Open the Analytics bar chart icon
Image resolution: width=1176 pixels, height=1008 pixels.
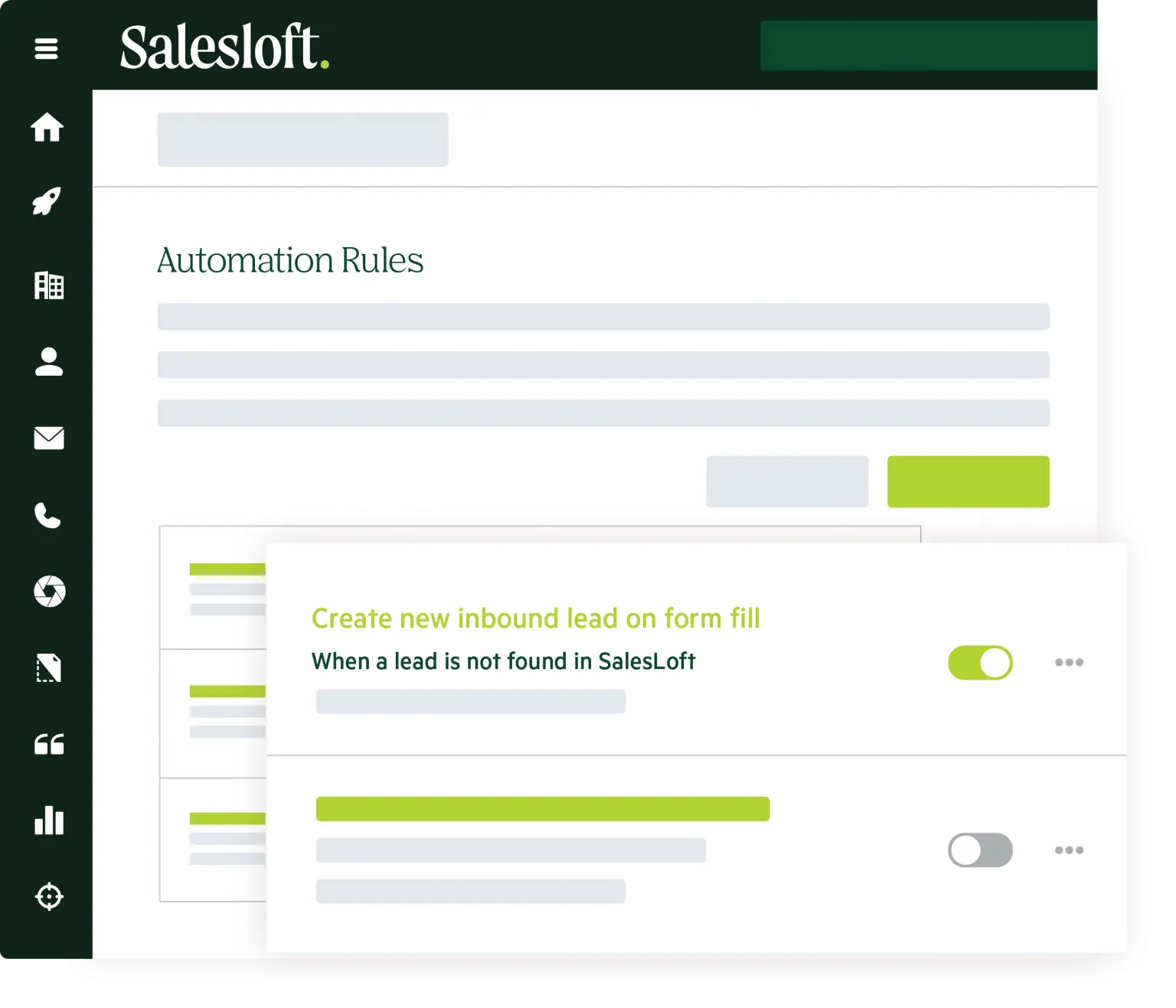tap(49, 820)
